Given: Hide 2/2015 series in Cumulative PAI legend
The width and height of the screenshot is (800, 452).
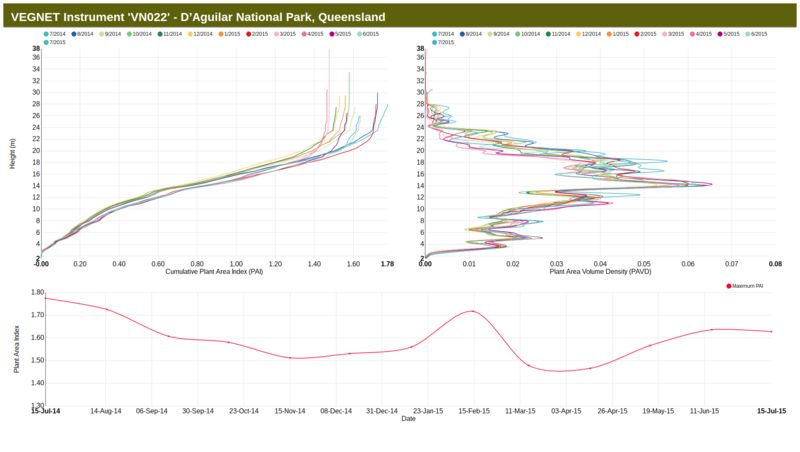Looking at the screenshot, I should click(257, 34).
